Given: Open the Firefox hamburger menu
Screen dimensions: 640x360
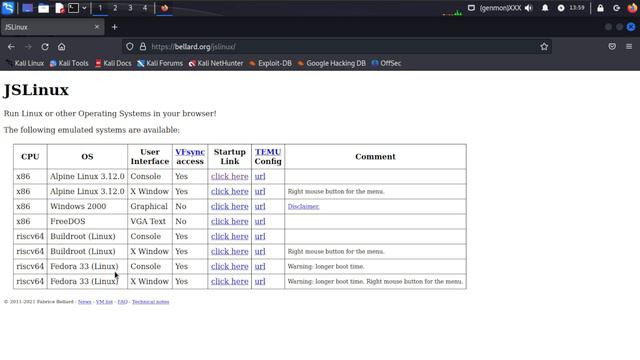Looking at the screenshot, I should [x=629, y=47].
